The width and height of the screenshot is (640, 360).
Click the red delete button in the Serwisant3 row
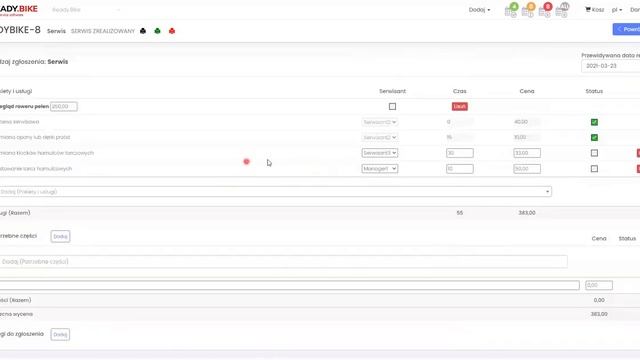click(x=638, y=153)
